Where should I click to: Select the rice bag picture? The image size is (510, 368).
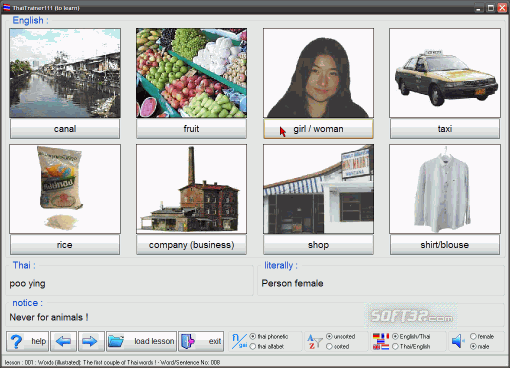click(65, 189)
